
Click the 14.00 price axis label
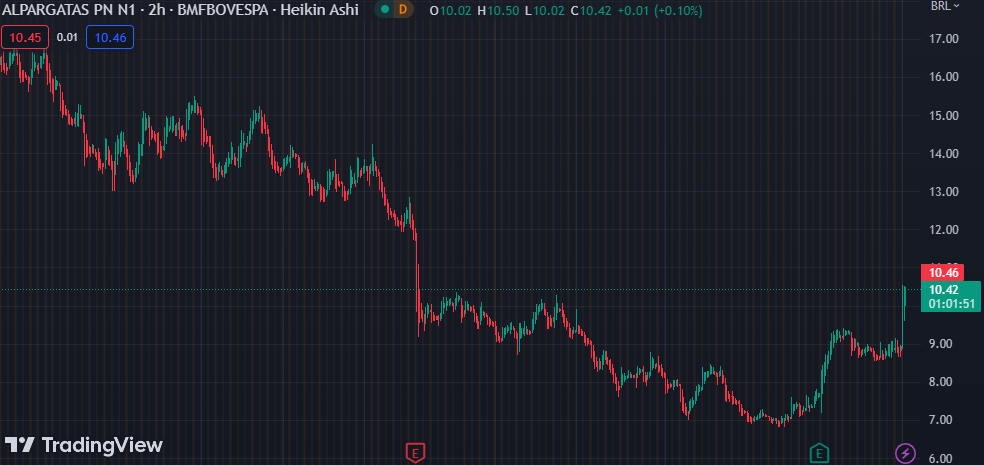[945, 154]
